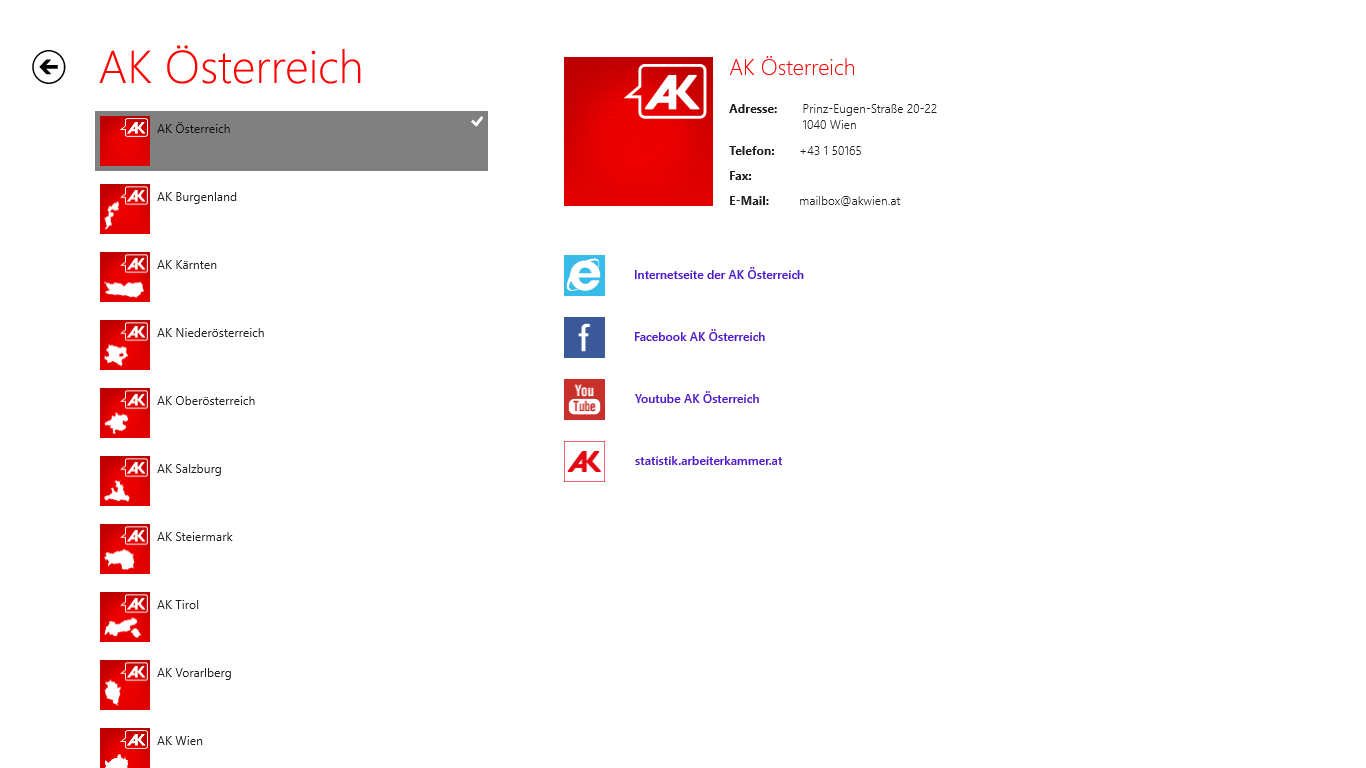
Task: Open Internetseite der AK Österreich link
Action: (x=719, y=275)
